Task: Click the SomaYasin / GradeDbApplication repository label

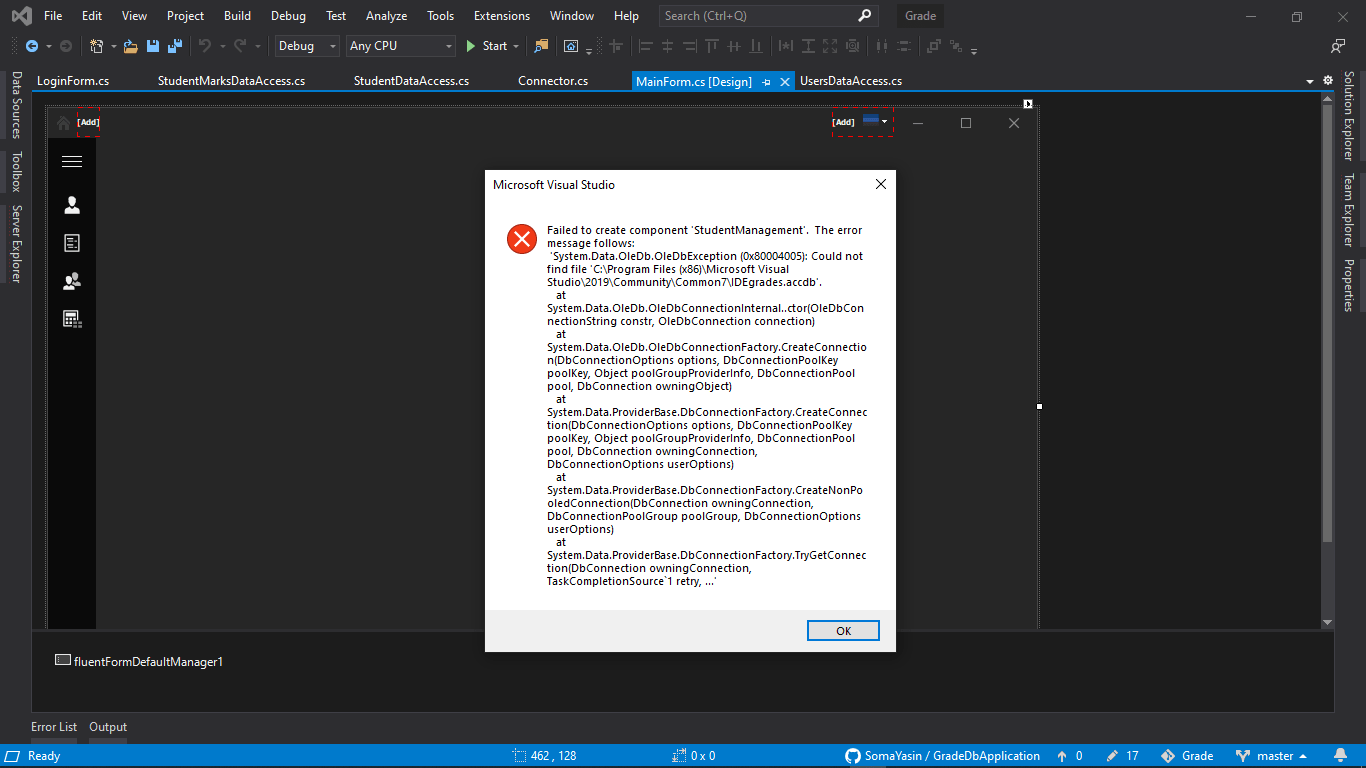Action: 943,756
